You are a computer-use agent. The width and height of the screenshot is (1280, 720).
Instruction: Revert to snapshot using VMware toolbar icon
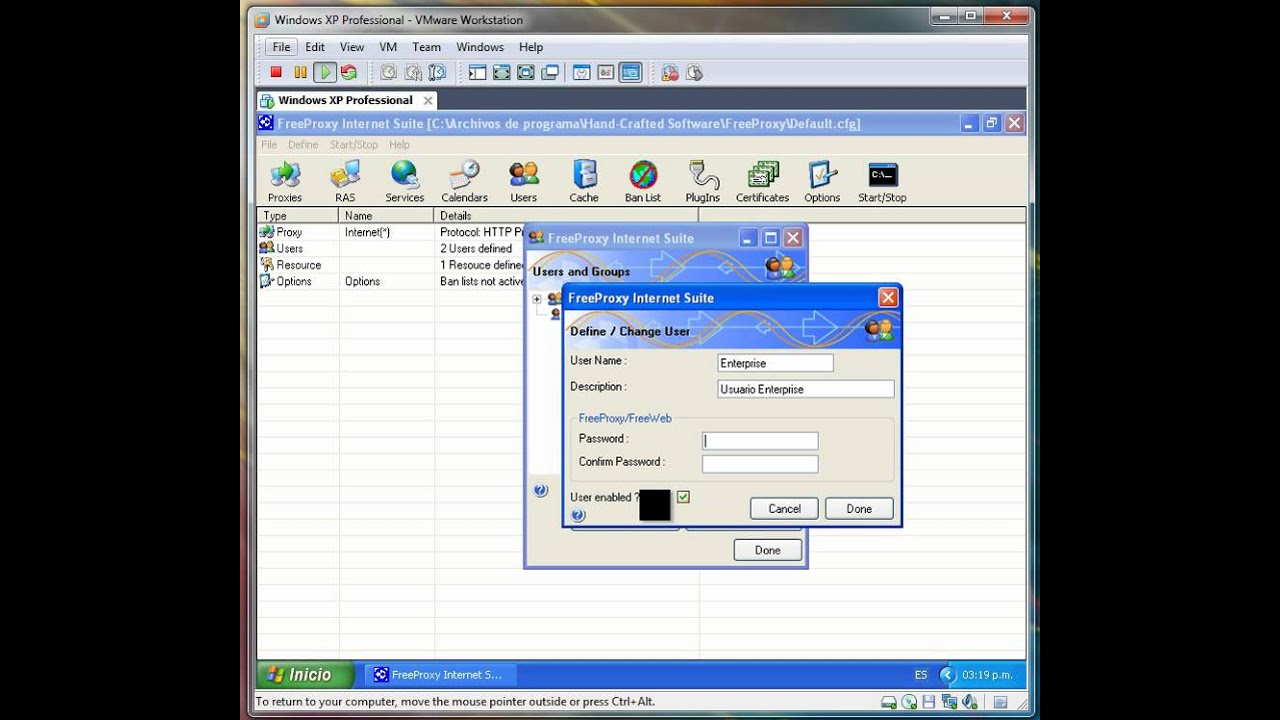[413, 72]
